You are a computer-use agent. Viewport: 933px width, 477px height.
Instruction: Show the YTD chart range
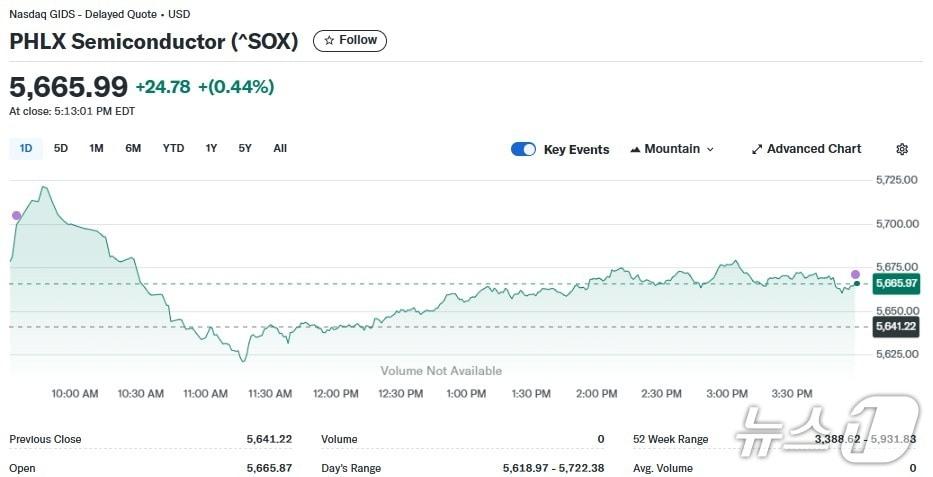point(173,148)
